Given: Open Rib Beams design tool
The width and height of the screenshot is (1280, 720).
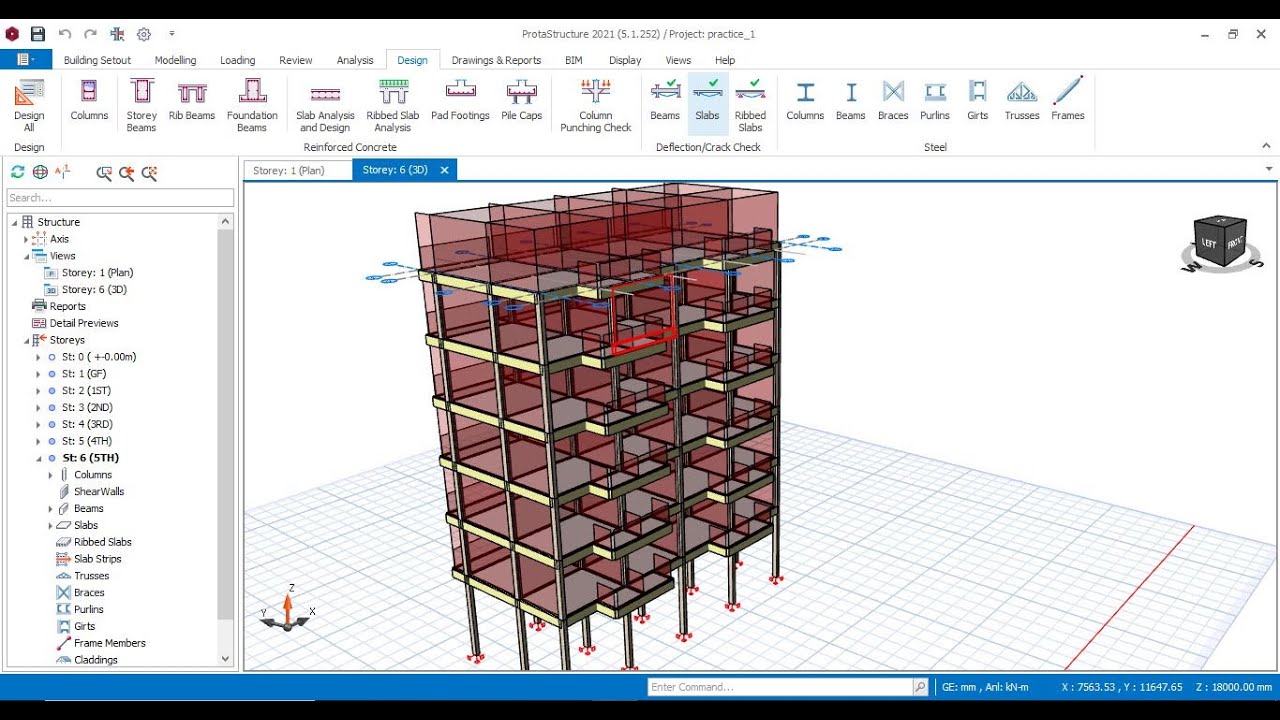Looking at the screenshot, I should coord(192,100).
